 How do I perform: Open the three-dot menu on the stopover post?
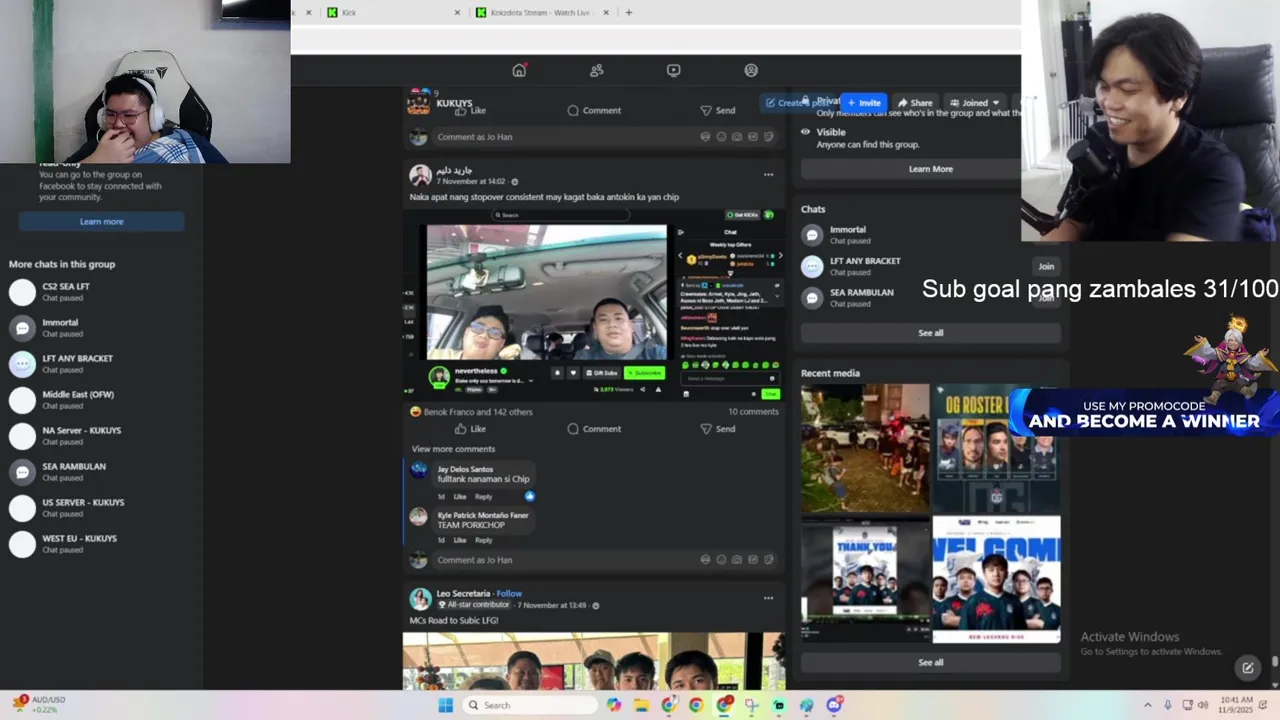(x=768, y=175)
